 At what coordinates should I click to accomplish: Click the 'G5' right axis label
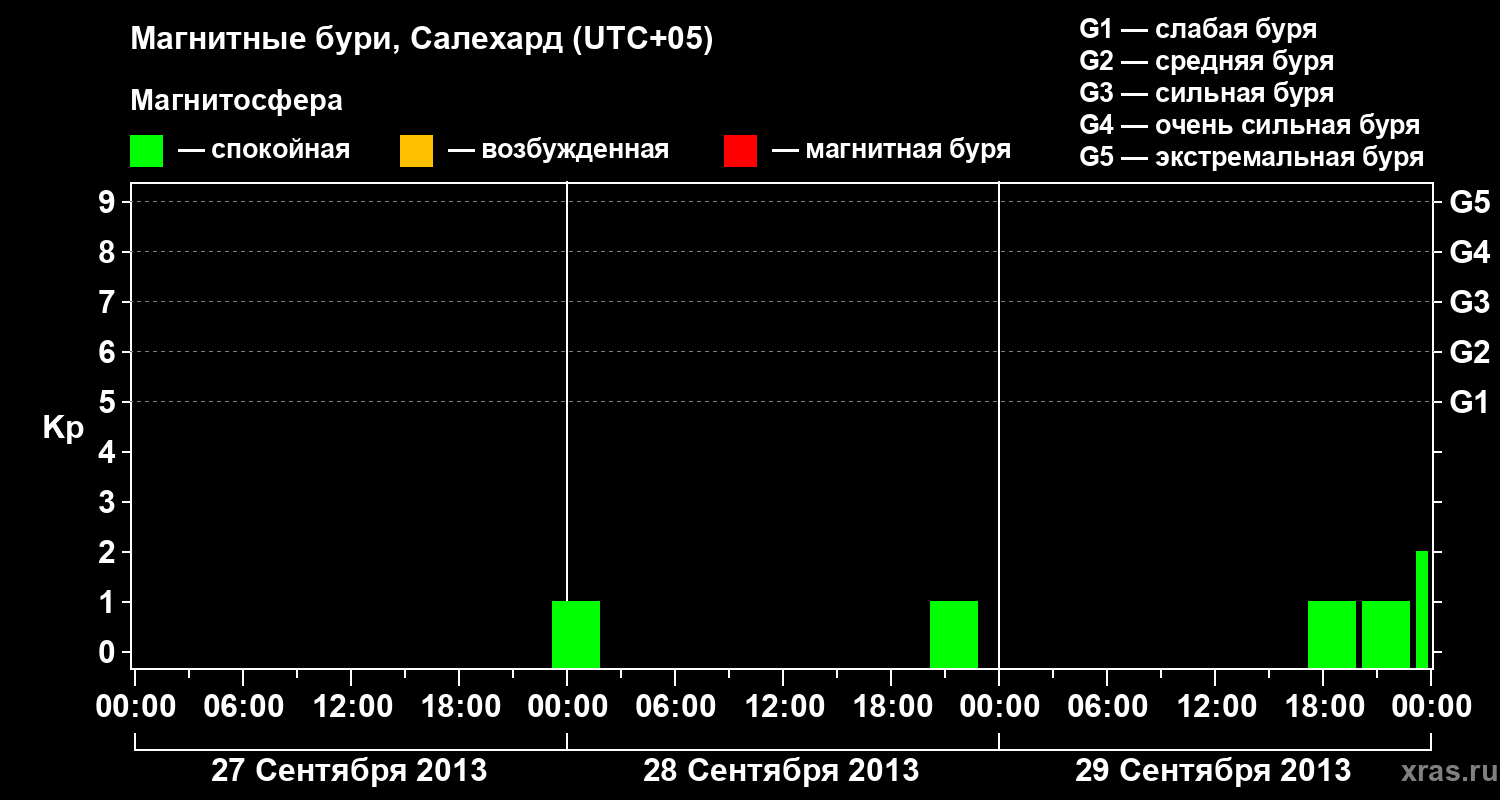[x=1470, y=202]
